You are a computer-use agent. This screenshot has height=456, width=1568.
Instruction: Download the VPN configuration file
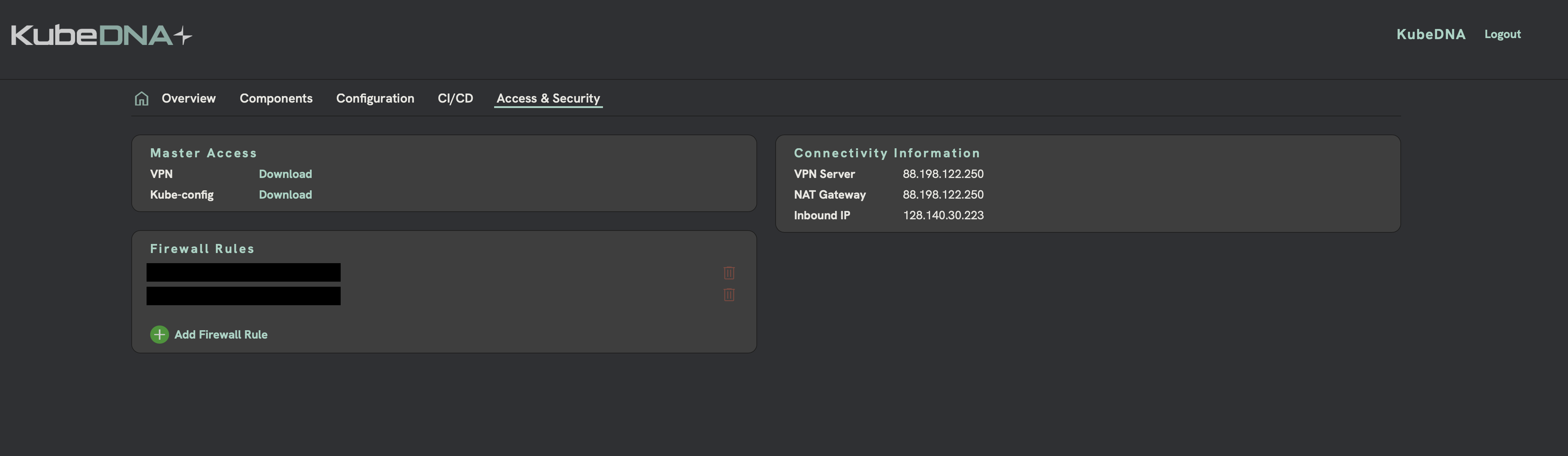[x=285, y=174]
